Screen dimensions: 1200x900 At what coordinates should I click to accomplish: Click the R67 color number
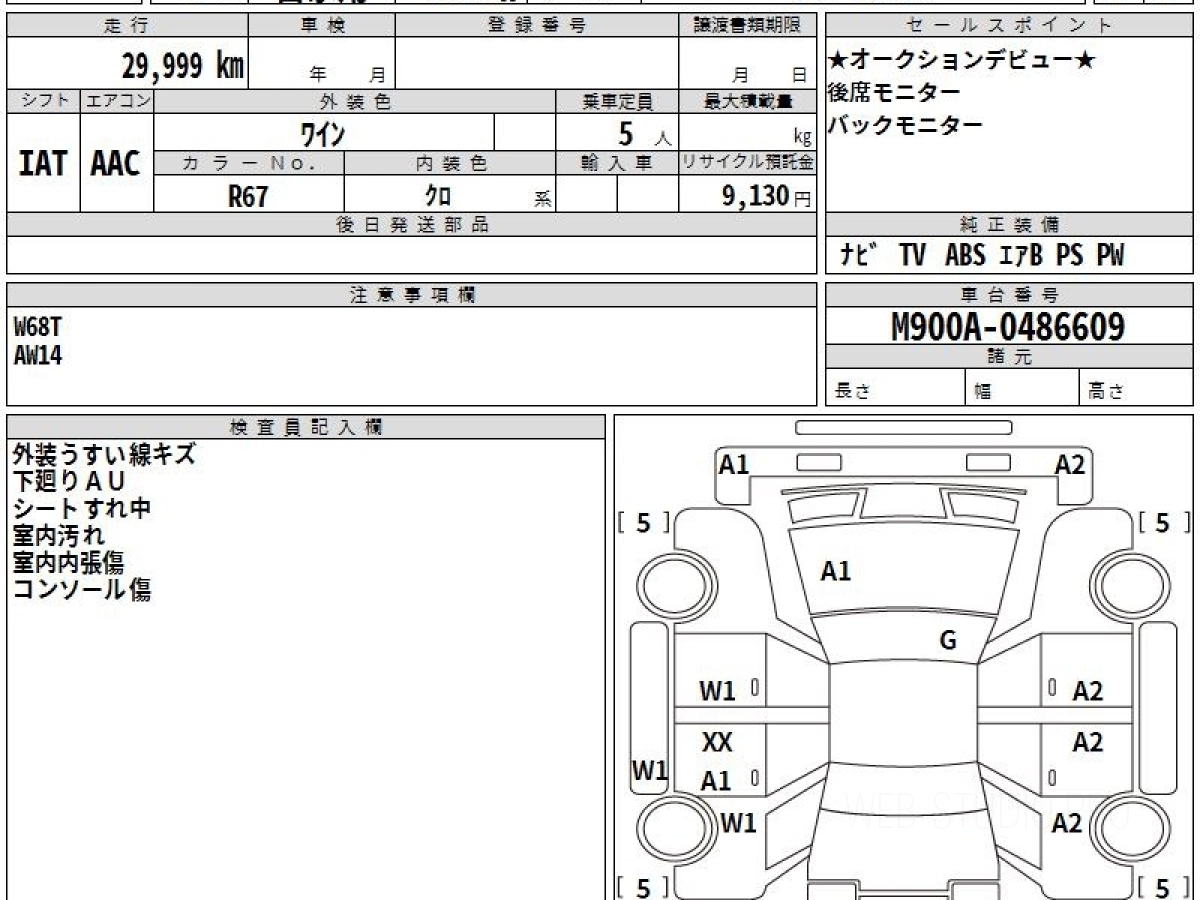pos(248,196)
